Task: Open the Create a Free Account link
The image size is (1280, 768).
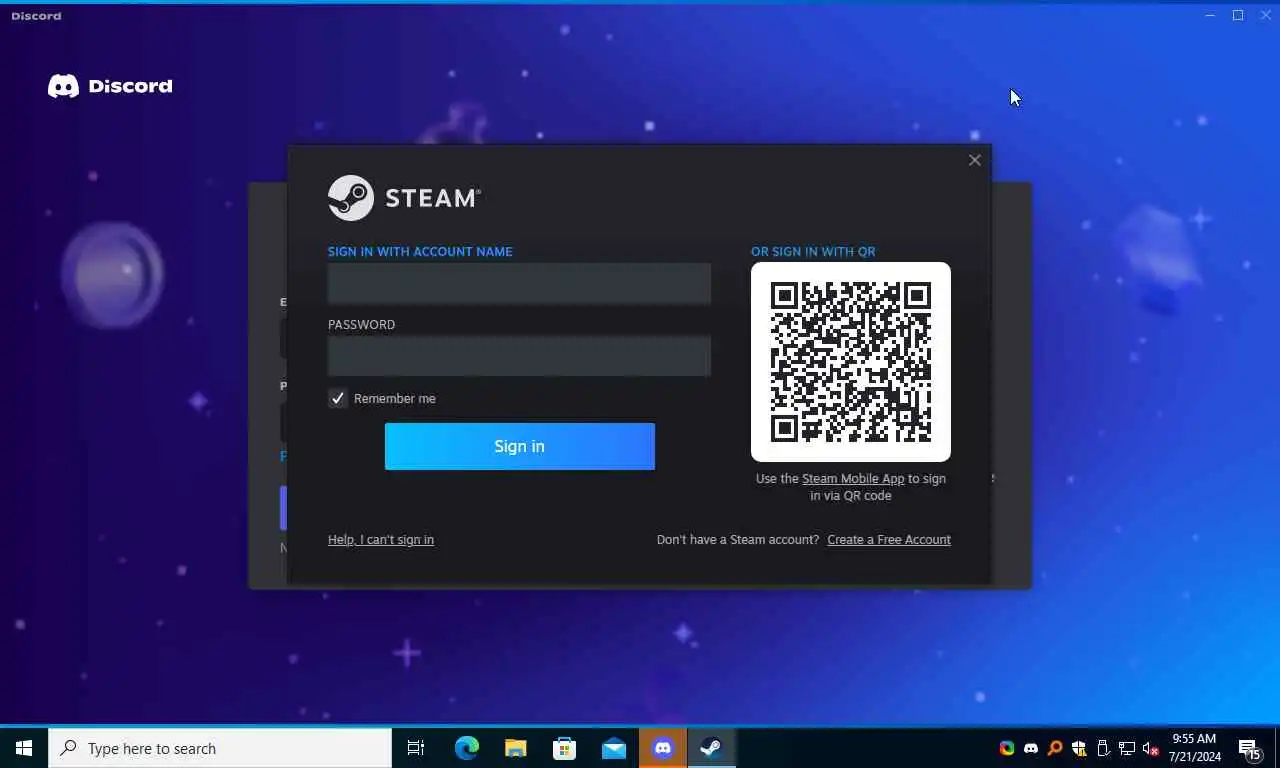Action: [x=889, y=539]
